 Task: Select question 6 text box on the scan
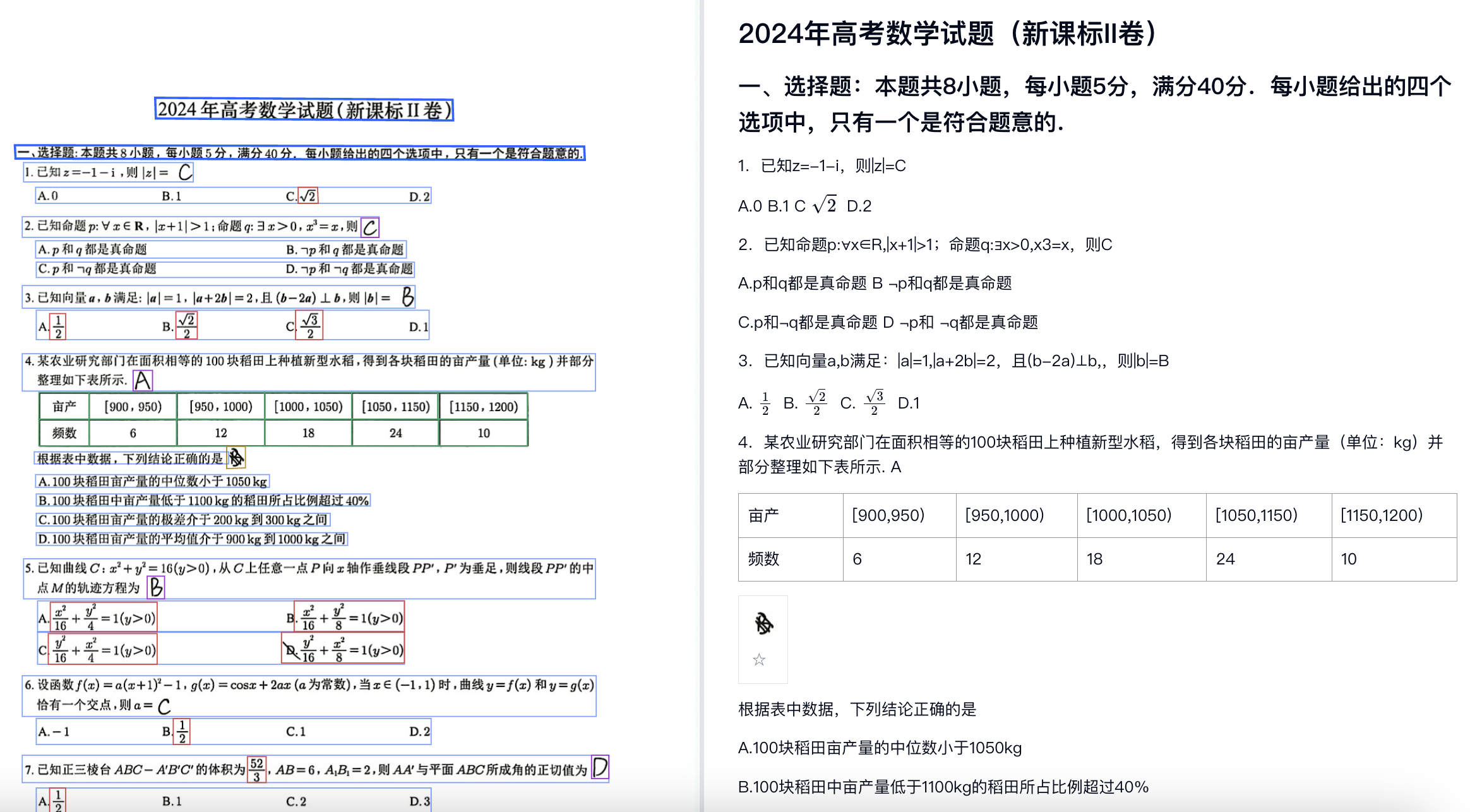pos(309,695)
